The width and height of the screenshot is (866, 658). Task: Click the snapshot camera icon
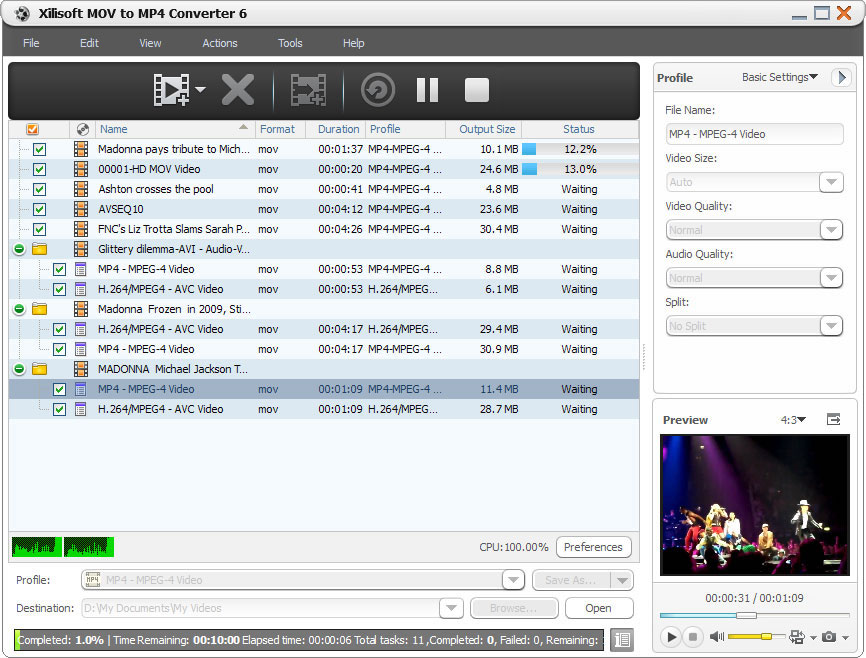pyautogui.click(x=828, y=636)
